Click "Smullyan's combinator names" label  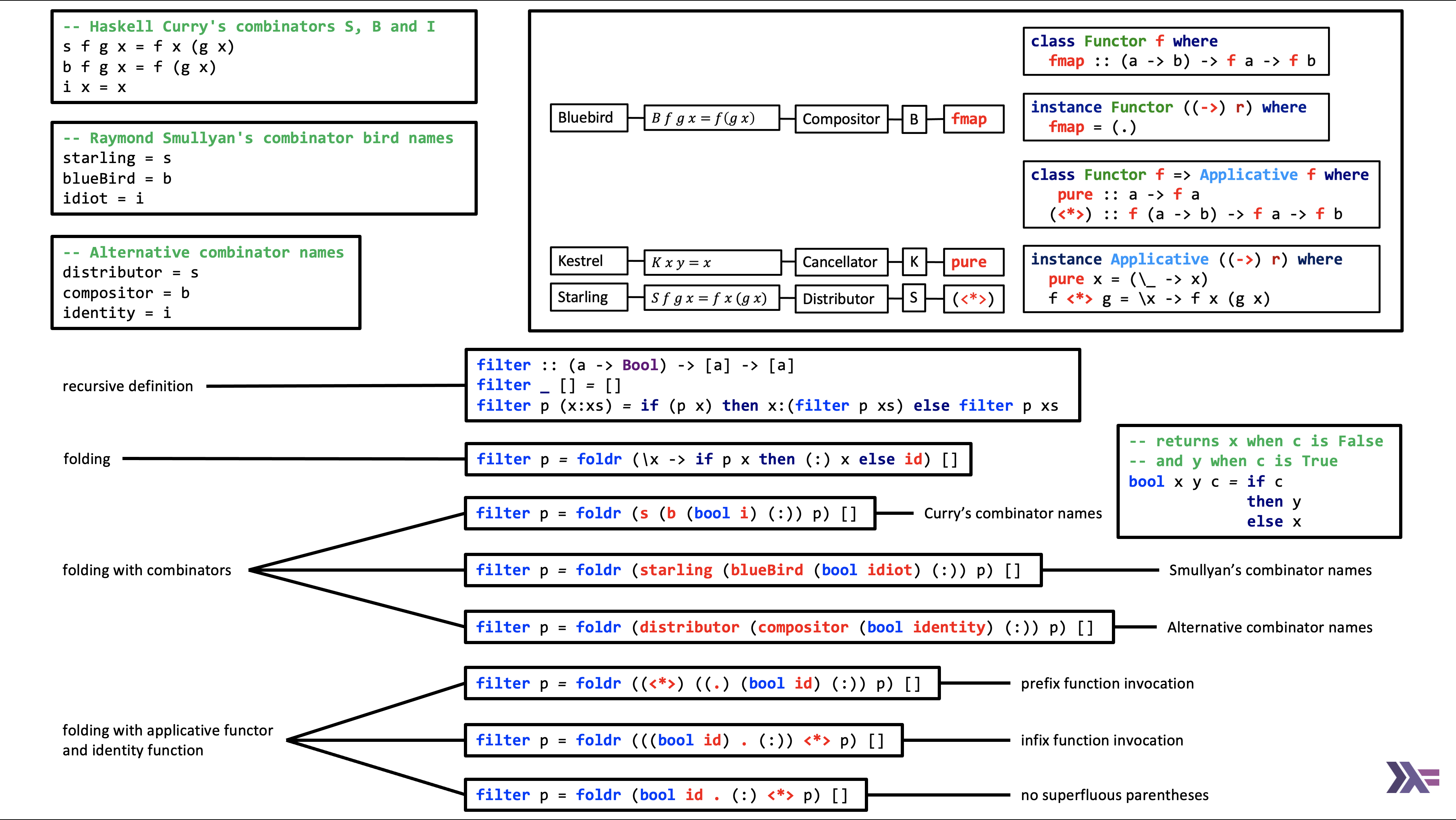[x=1270, y=570]
